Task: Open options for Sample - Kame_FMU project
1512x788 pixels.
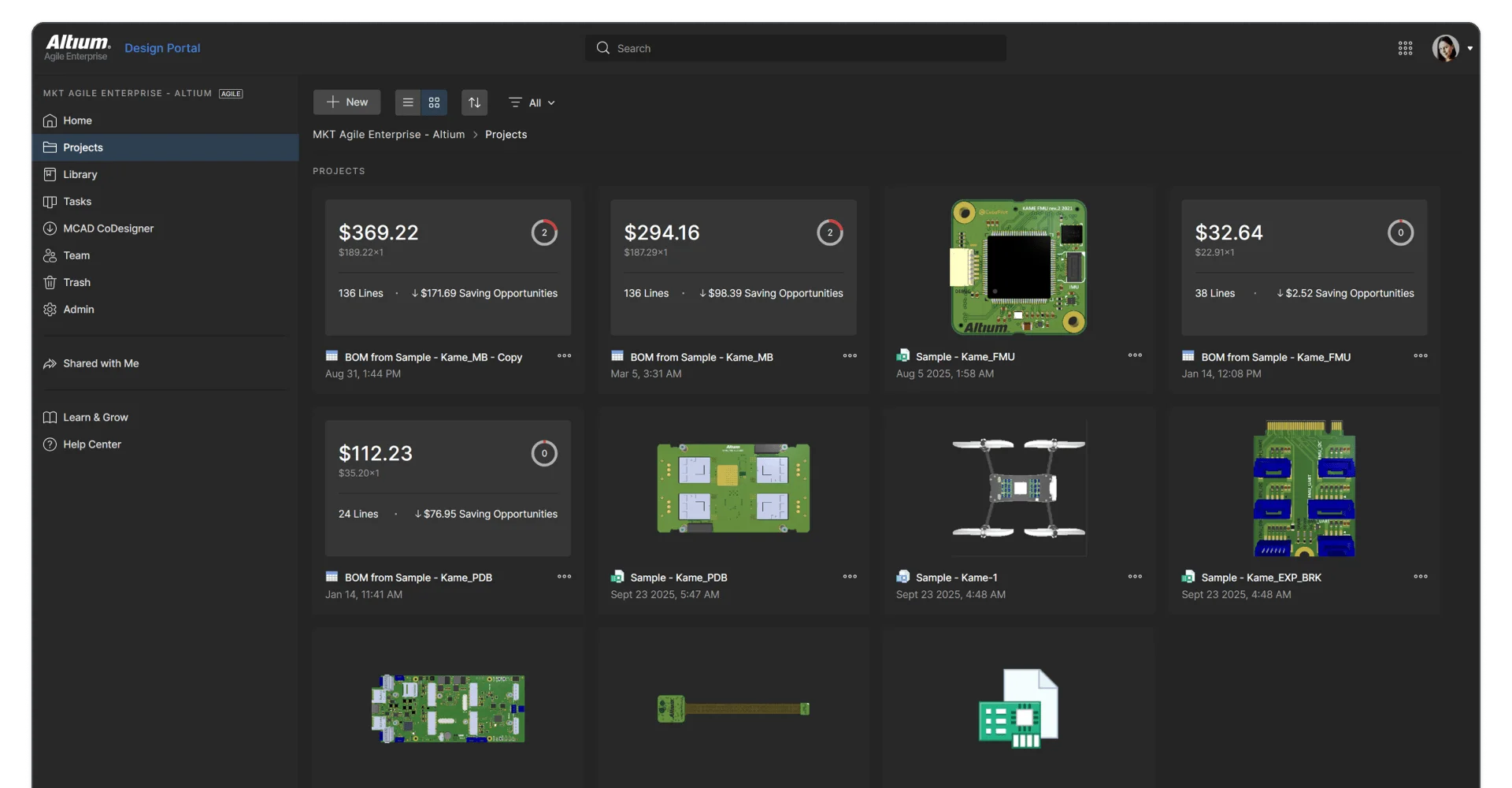Action: click(1135, 355)
